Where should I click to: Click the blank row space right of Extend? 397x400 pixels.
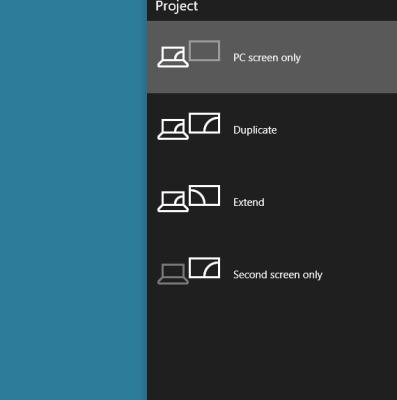(331, 202)
